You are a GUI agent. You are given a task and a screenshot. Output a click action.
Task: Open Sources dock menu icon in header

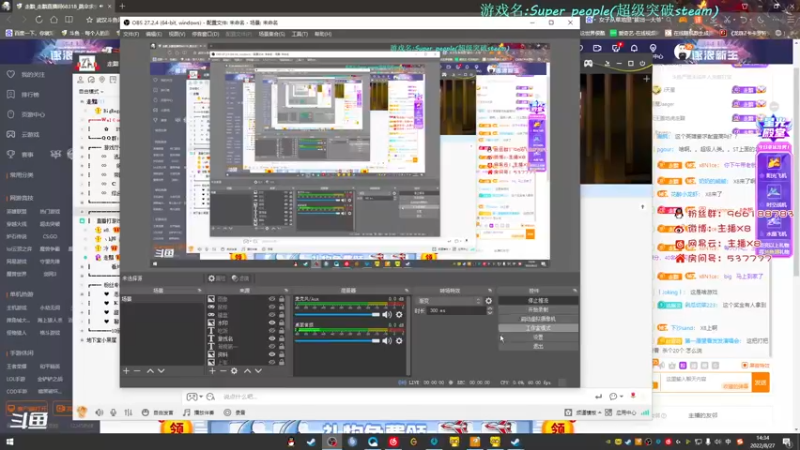286,290
